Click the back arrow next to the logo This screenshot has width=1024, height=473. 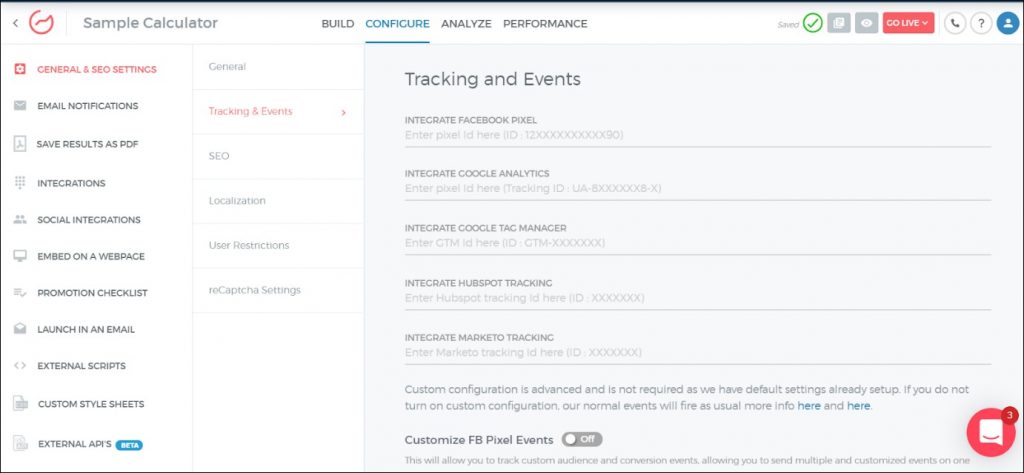[x=15, y=23]
